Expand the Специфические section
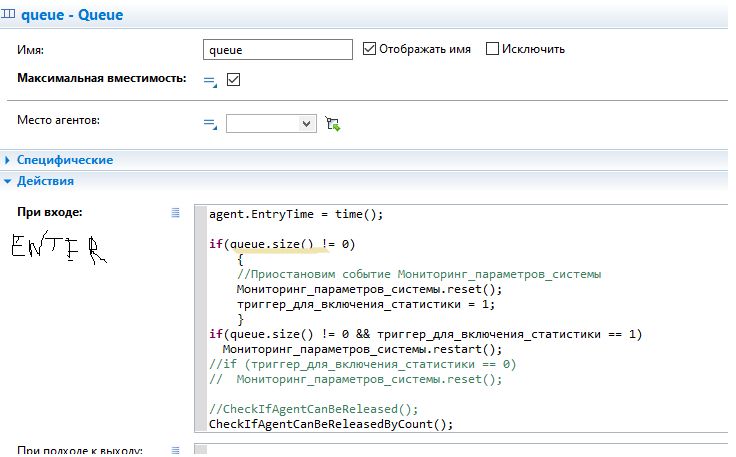This screenshot has width=736, height=457. point(7,160)
